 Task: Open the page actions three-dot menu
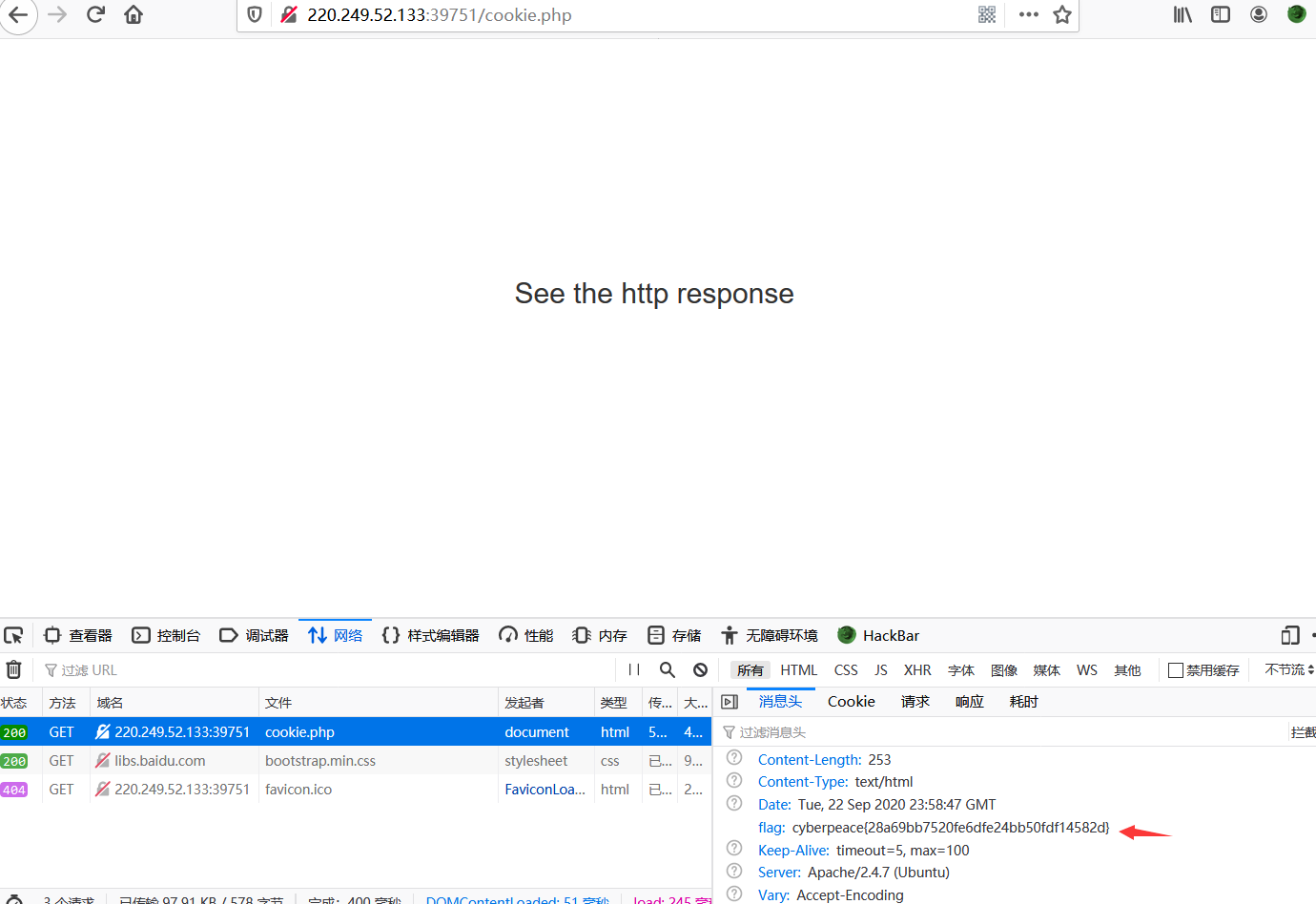(x=1028, y=14)
